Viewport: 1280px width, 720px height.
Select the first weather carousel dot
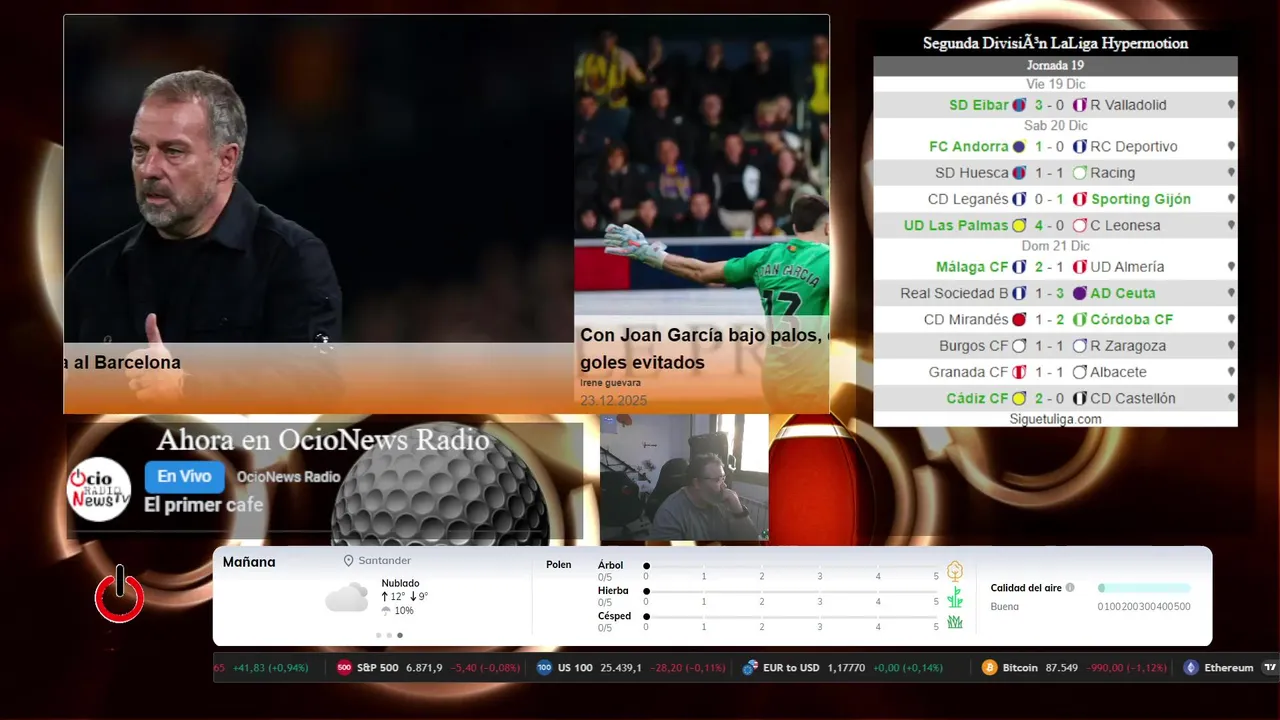[378, 635]
